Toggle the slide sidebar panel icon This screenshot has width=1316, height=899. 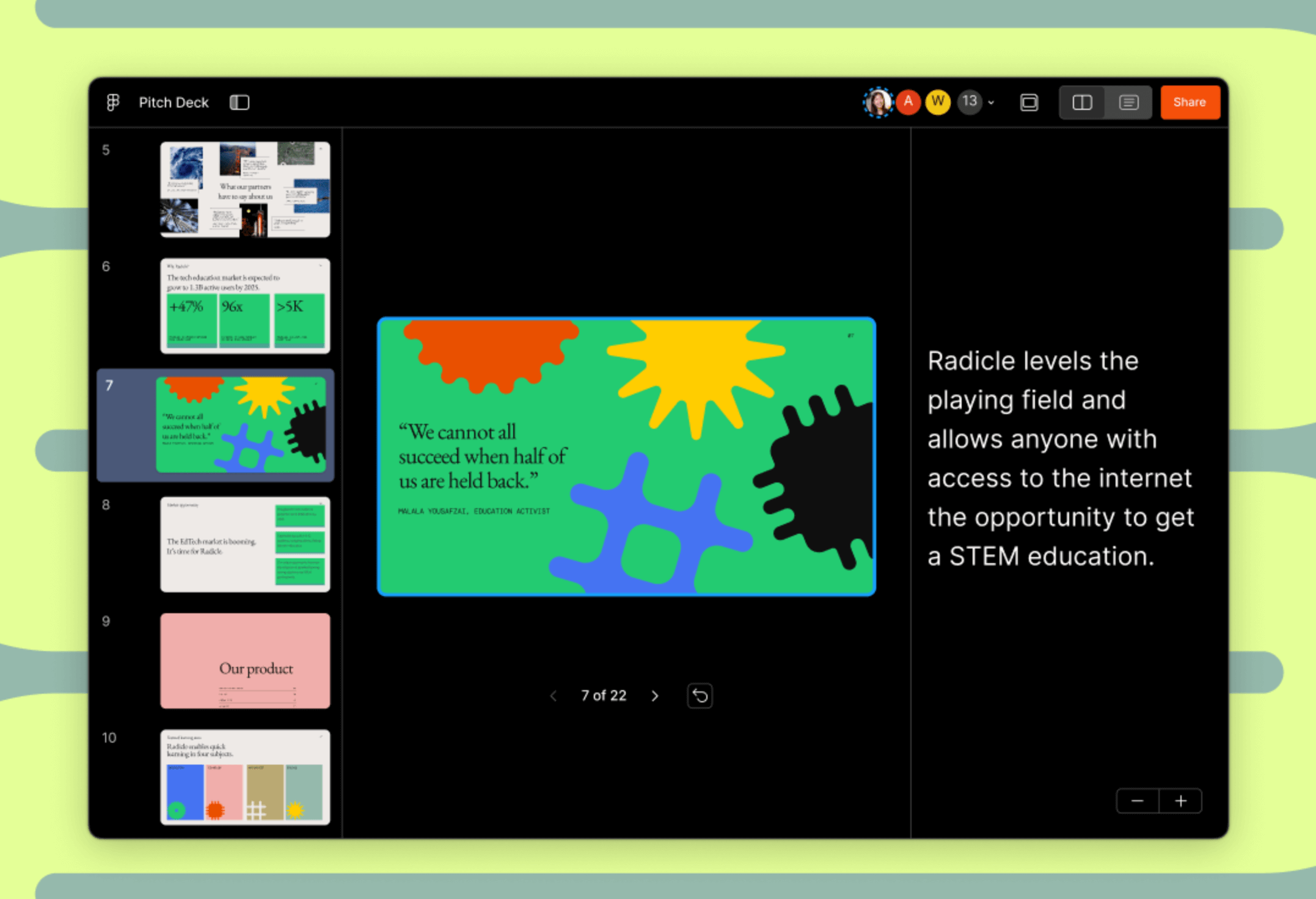[239, 102]
